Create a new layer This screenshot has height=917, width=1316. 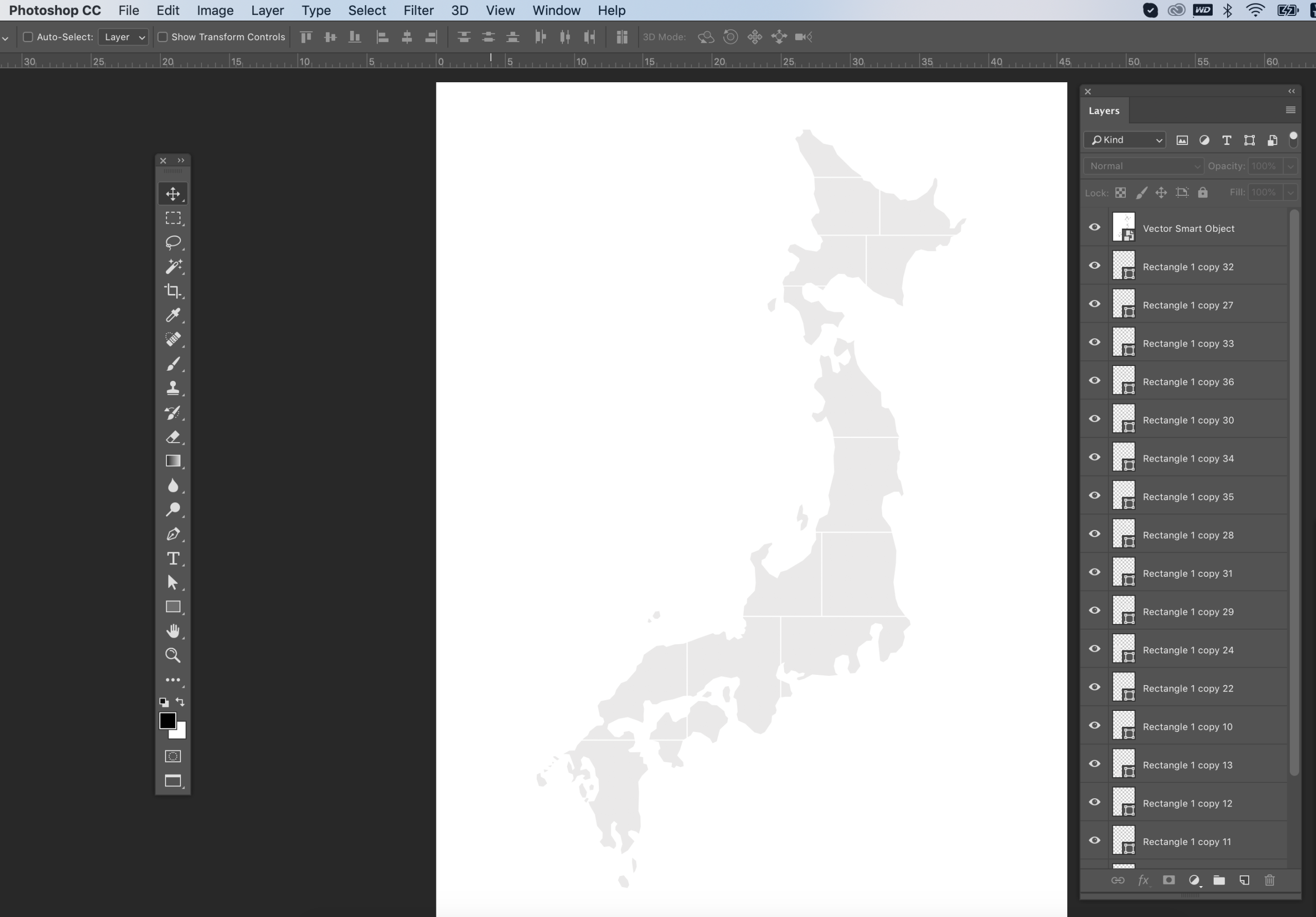[x=1245, y=881]
